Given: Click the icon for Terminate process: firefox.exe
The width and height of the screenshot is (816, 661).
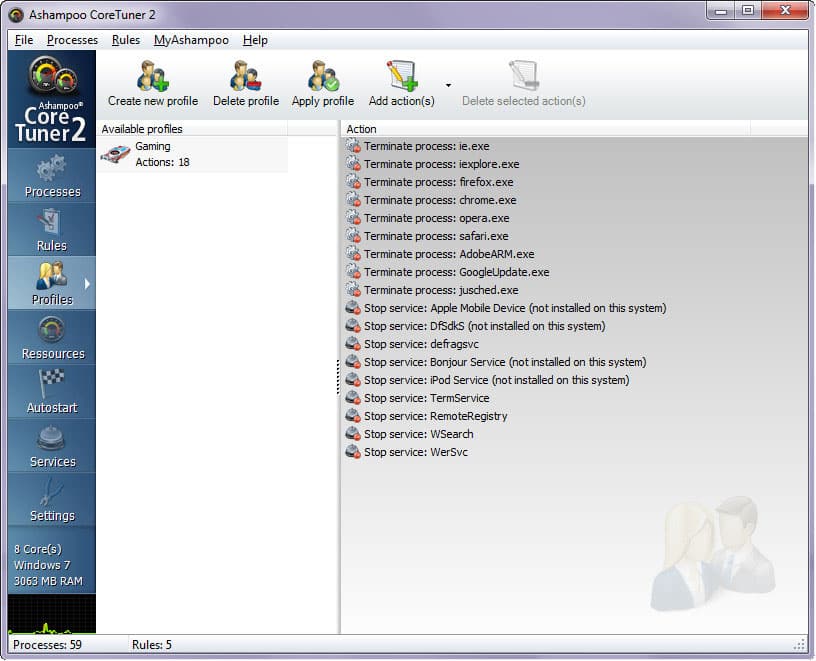Looking at the screenshot, I should pos(353,182).
